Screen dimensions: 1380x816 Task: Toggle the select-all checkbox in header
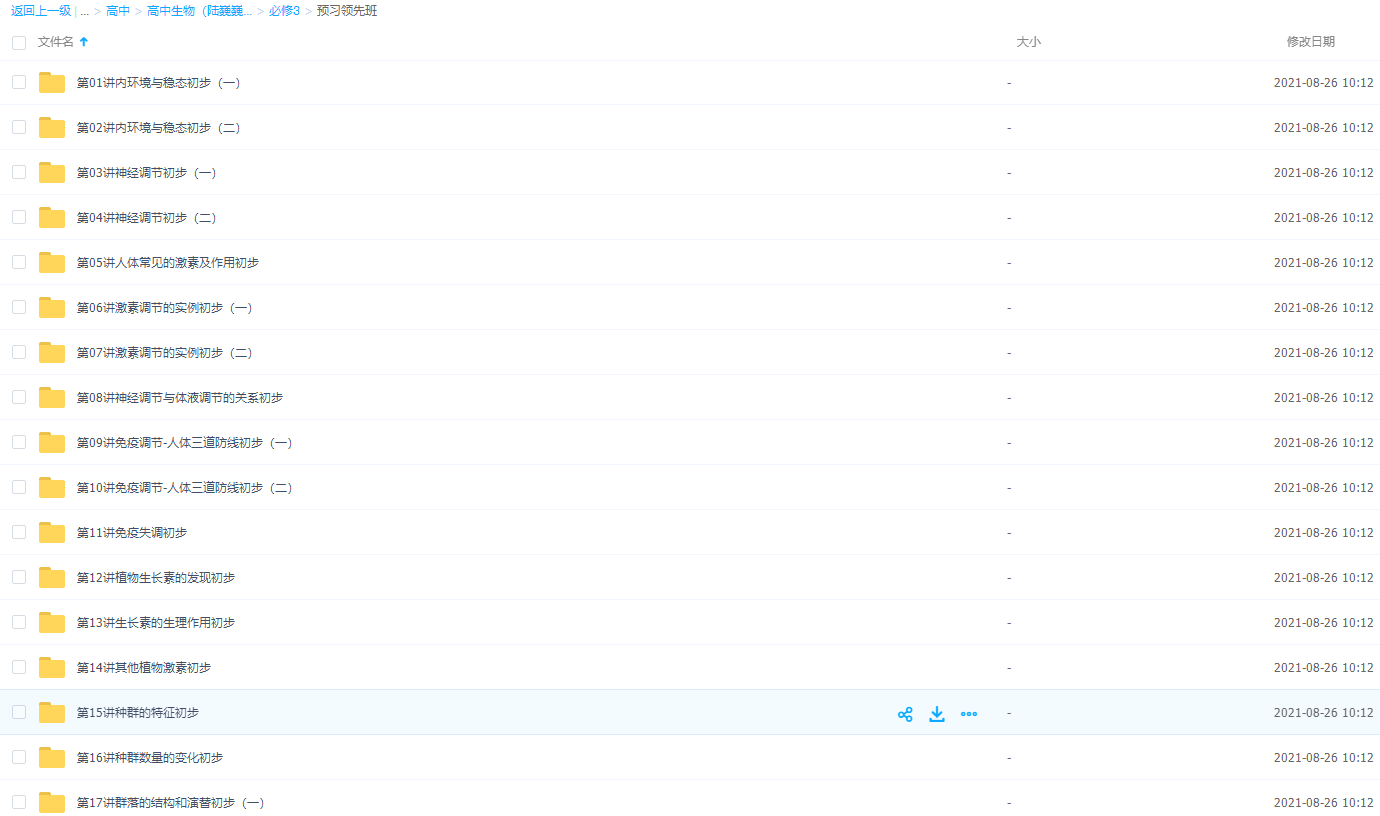pyautogui.click(x=19, y=43)
